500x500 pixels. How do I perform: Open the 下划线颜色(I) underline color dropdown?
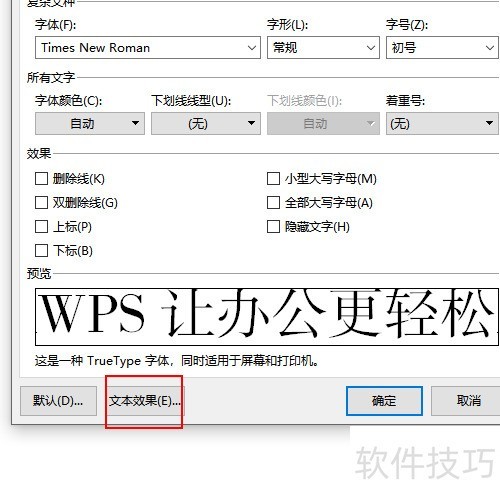[323, 124]
